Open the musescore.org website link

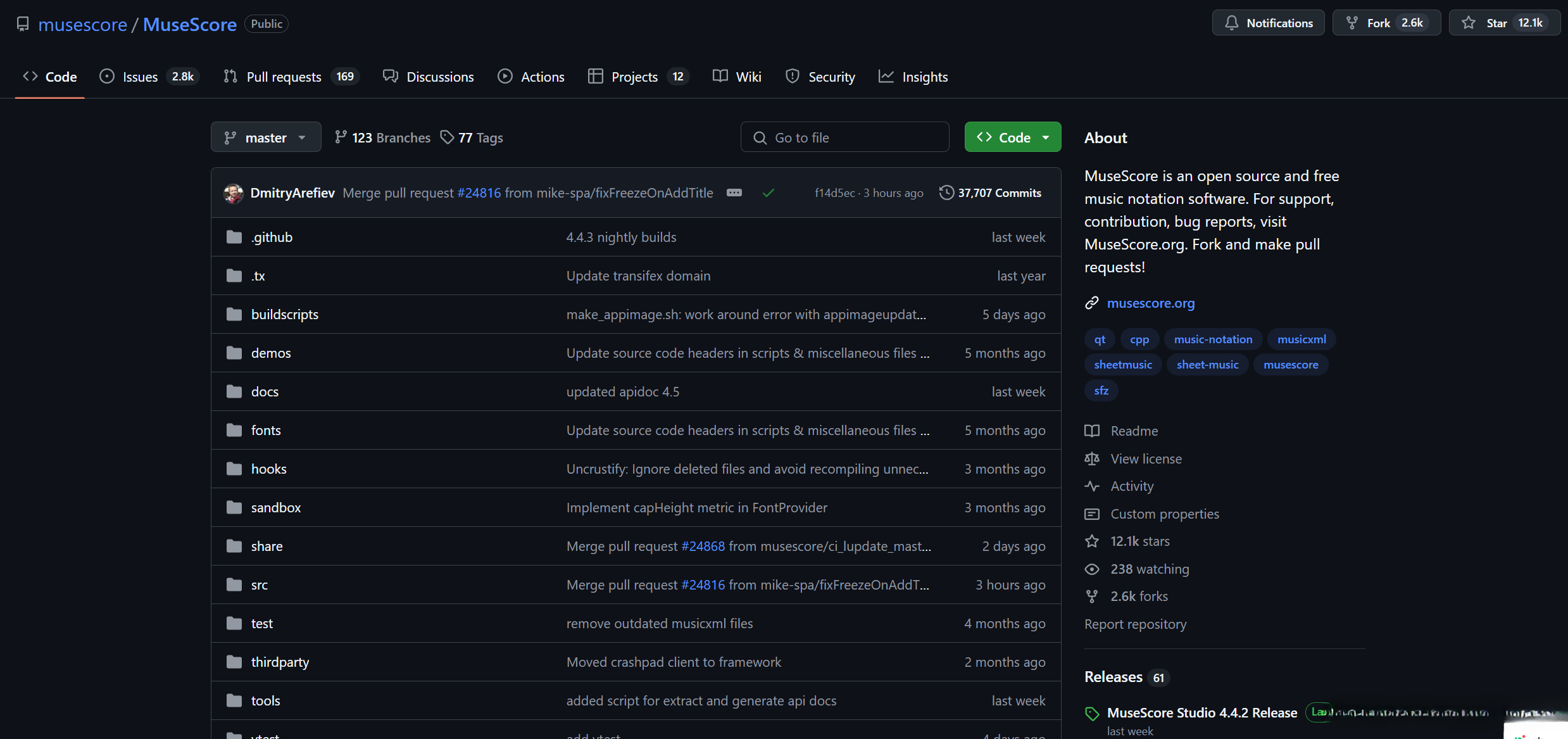tap(1150, 303)
